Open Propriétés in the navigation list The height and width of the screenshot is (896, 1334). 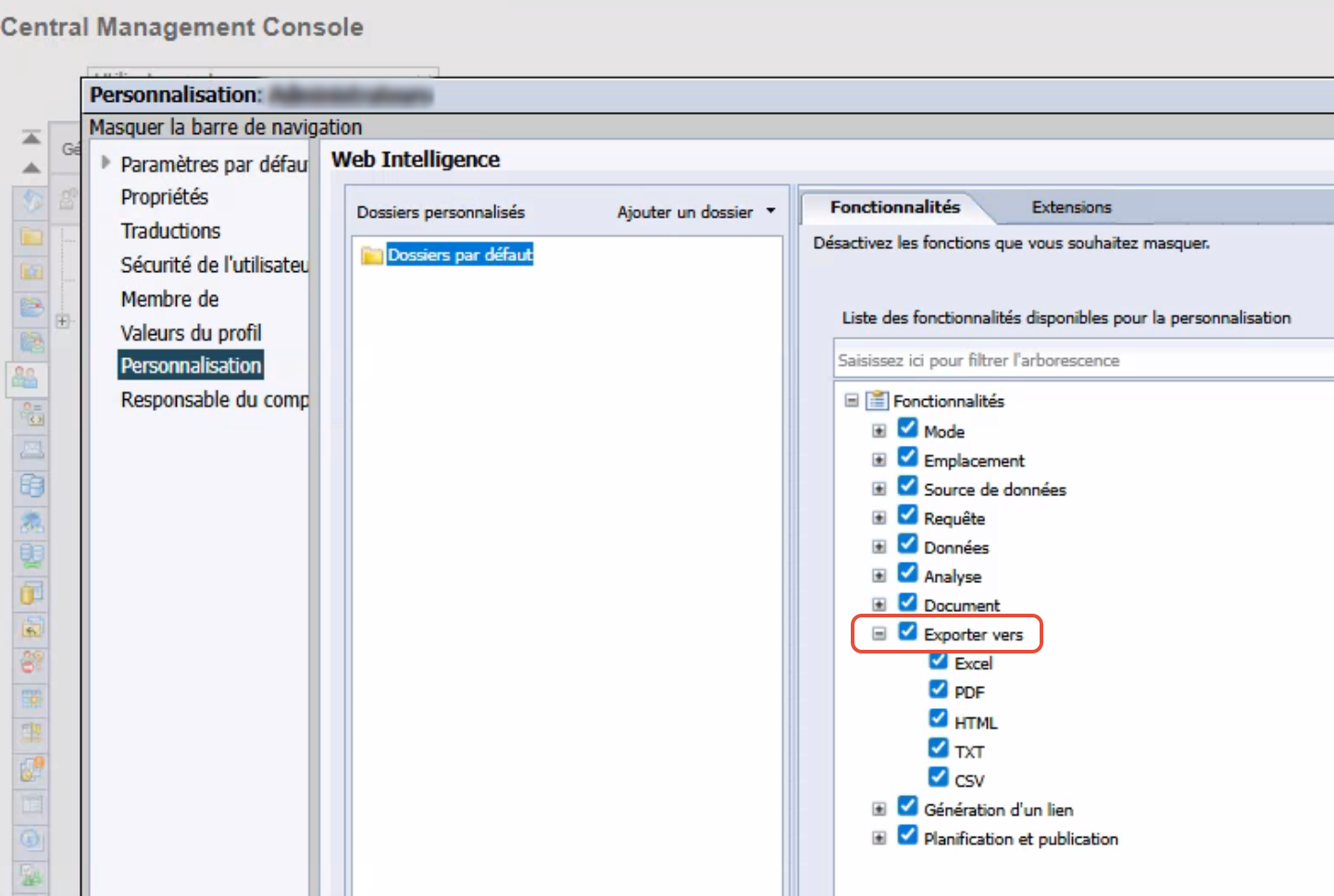[x=165, y=197]
